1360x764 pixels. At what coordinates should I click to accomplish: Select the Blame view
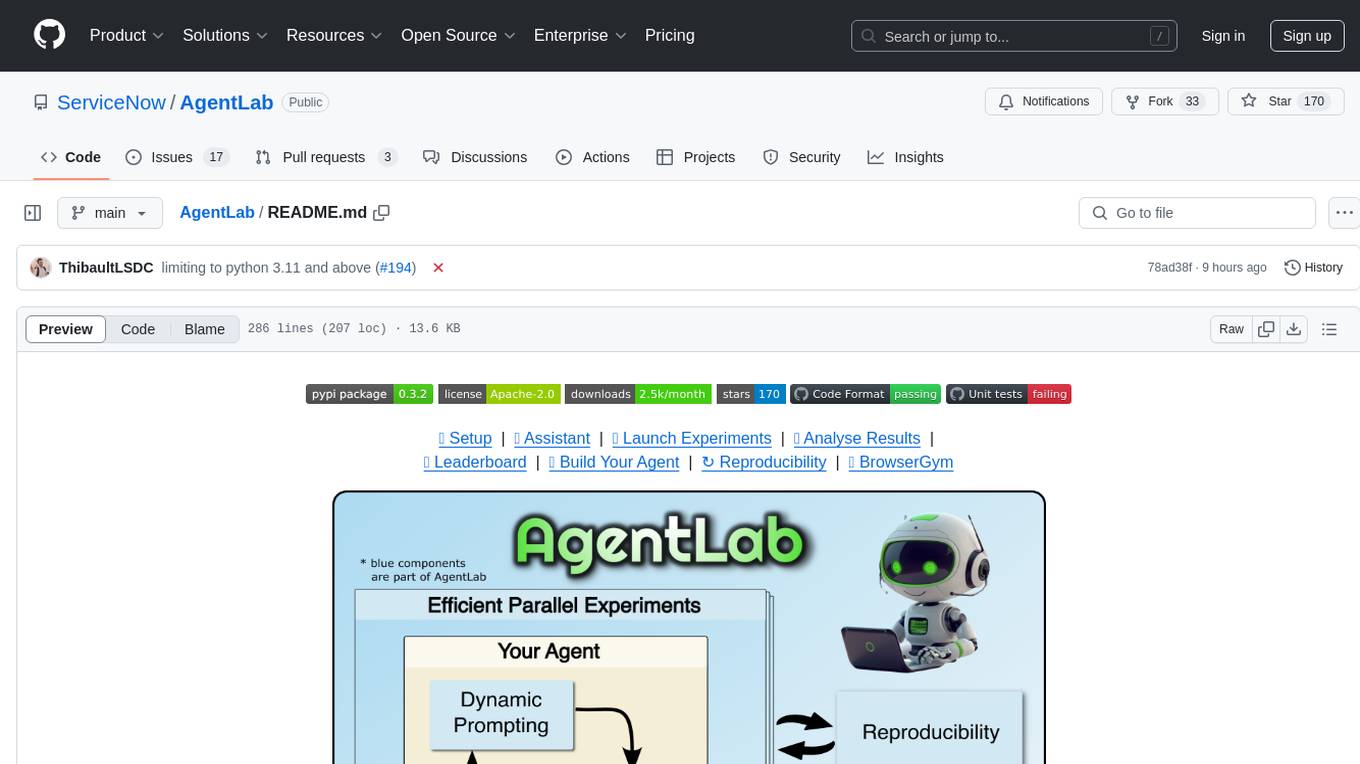tap(204, 329)
